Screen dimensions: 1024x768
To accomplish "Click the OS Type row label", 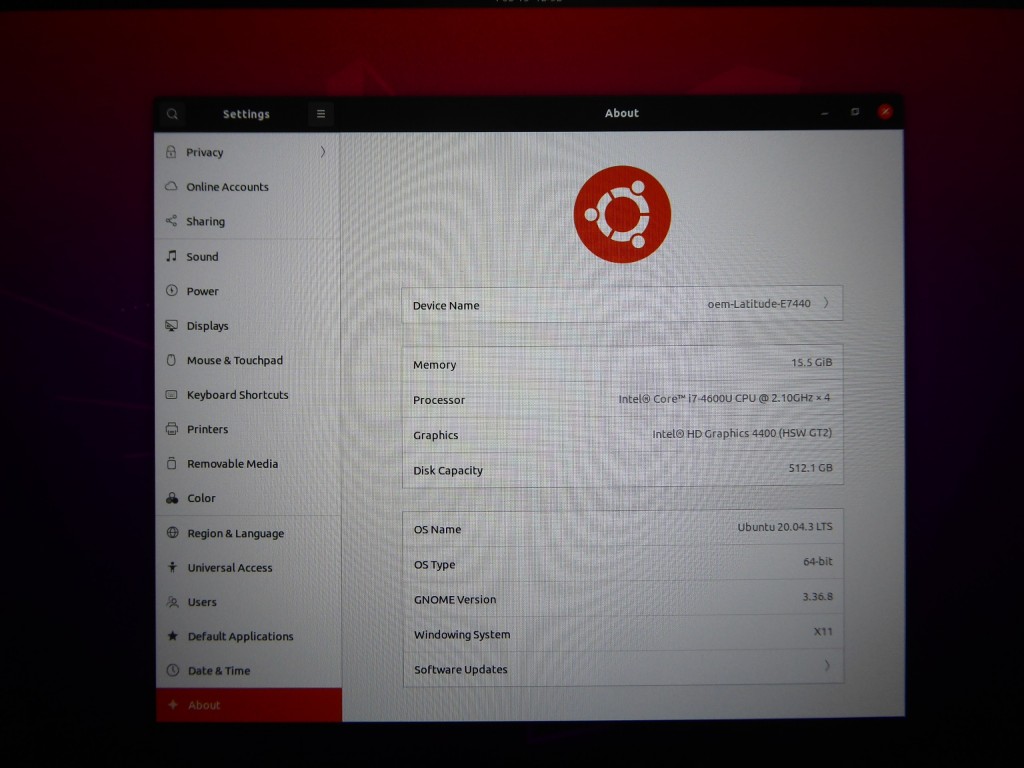I will click(435, 565).
